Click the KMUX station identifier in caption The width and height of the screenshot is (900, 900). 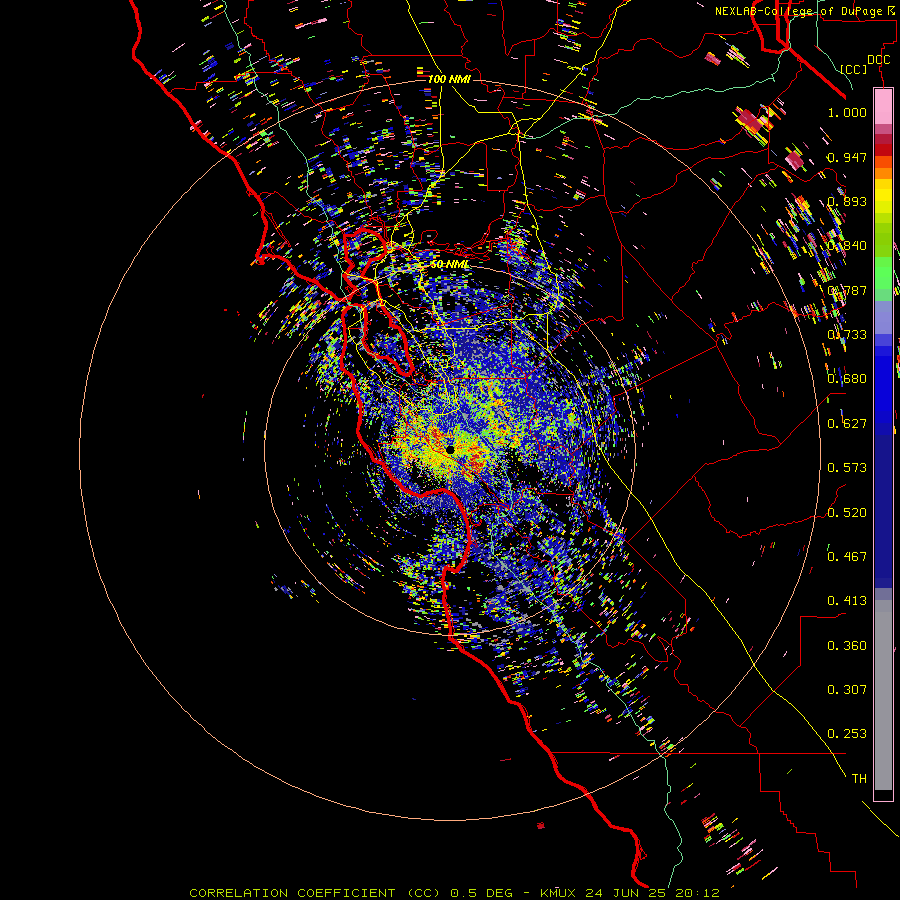point(557,893)
